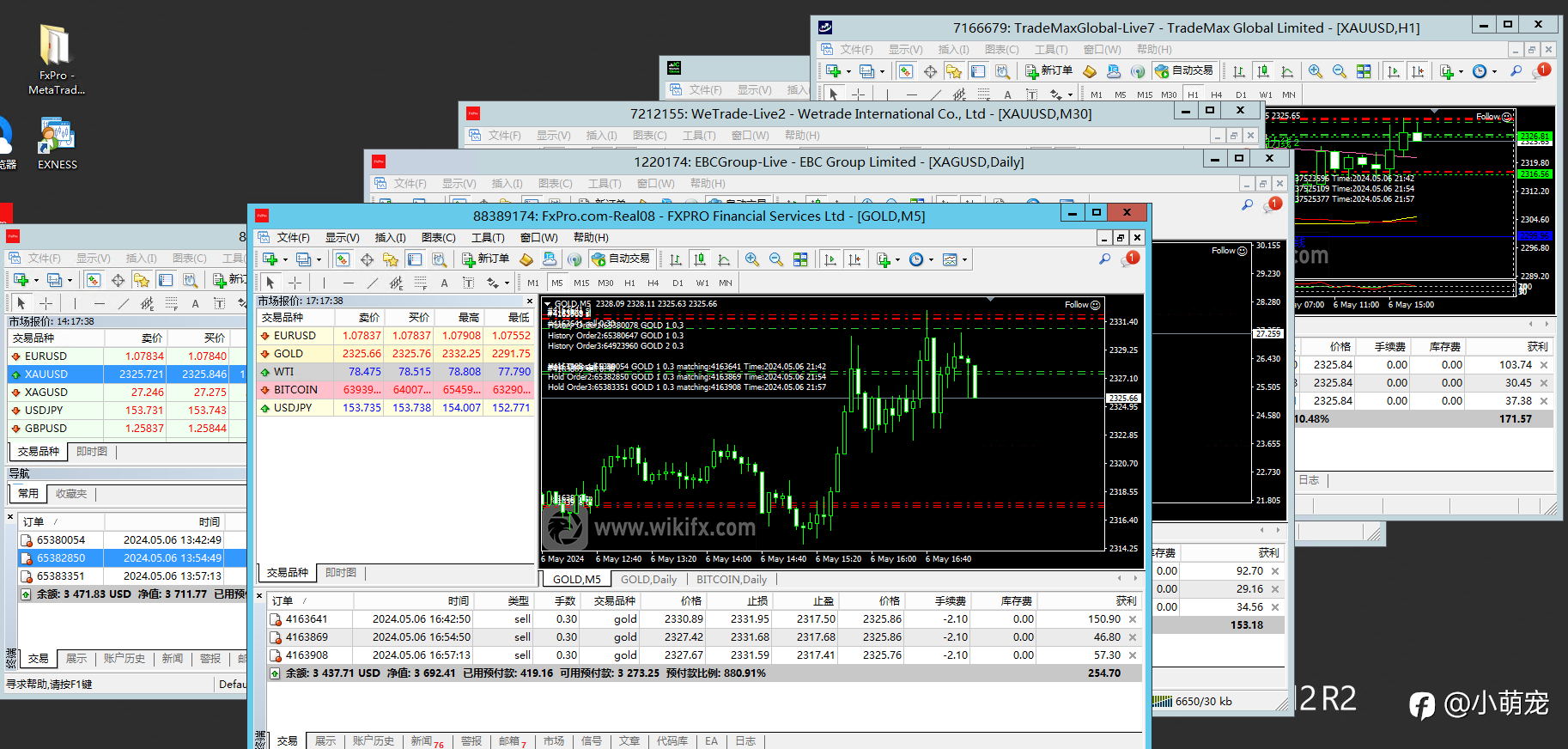The height and width of the screenshot is (749, 1568).
Task: Toggle Follow button on GOLD chart
Action: tap(1082, 305)
